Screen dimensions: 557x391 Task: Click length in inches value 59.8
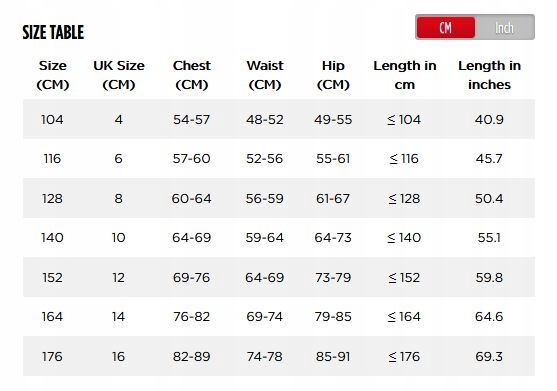click(489, 277)
